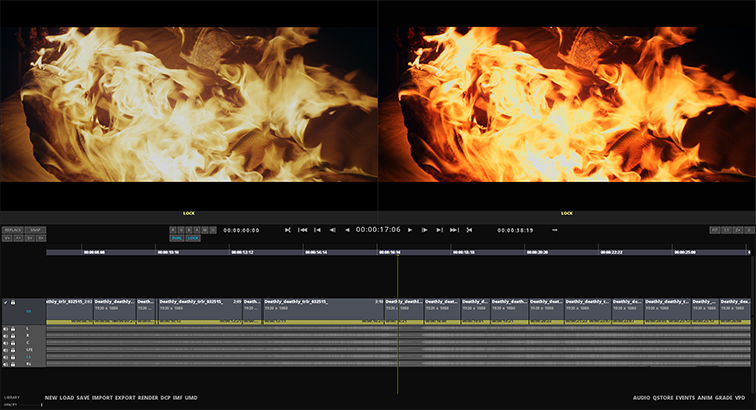Open the VPD panel
Viewport: 756px width, 410px height.
pos(740,397)
